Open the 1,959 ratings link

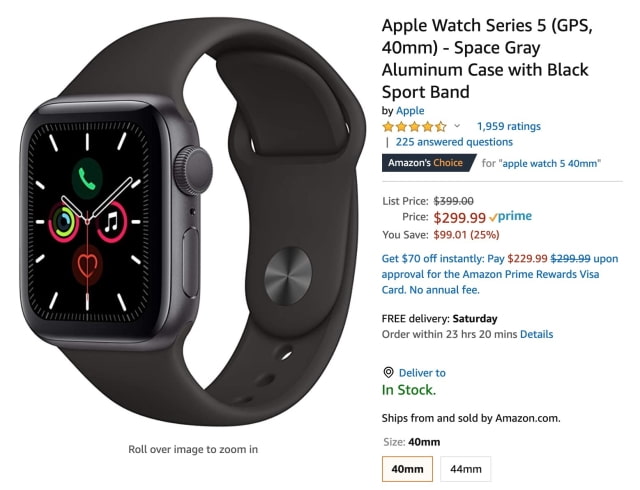coord(509,126)
